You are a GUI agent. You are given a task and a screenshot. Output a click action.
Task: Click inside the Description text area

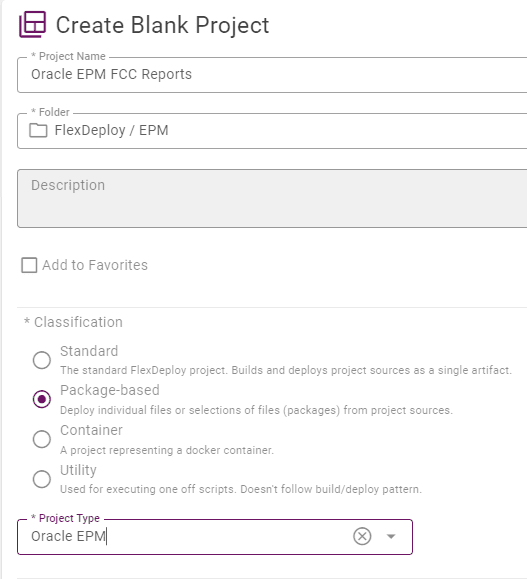point(272,199)
